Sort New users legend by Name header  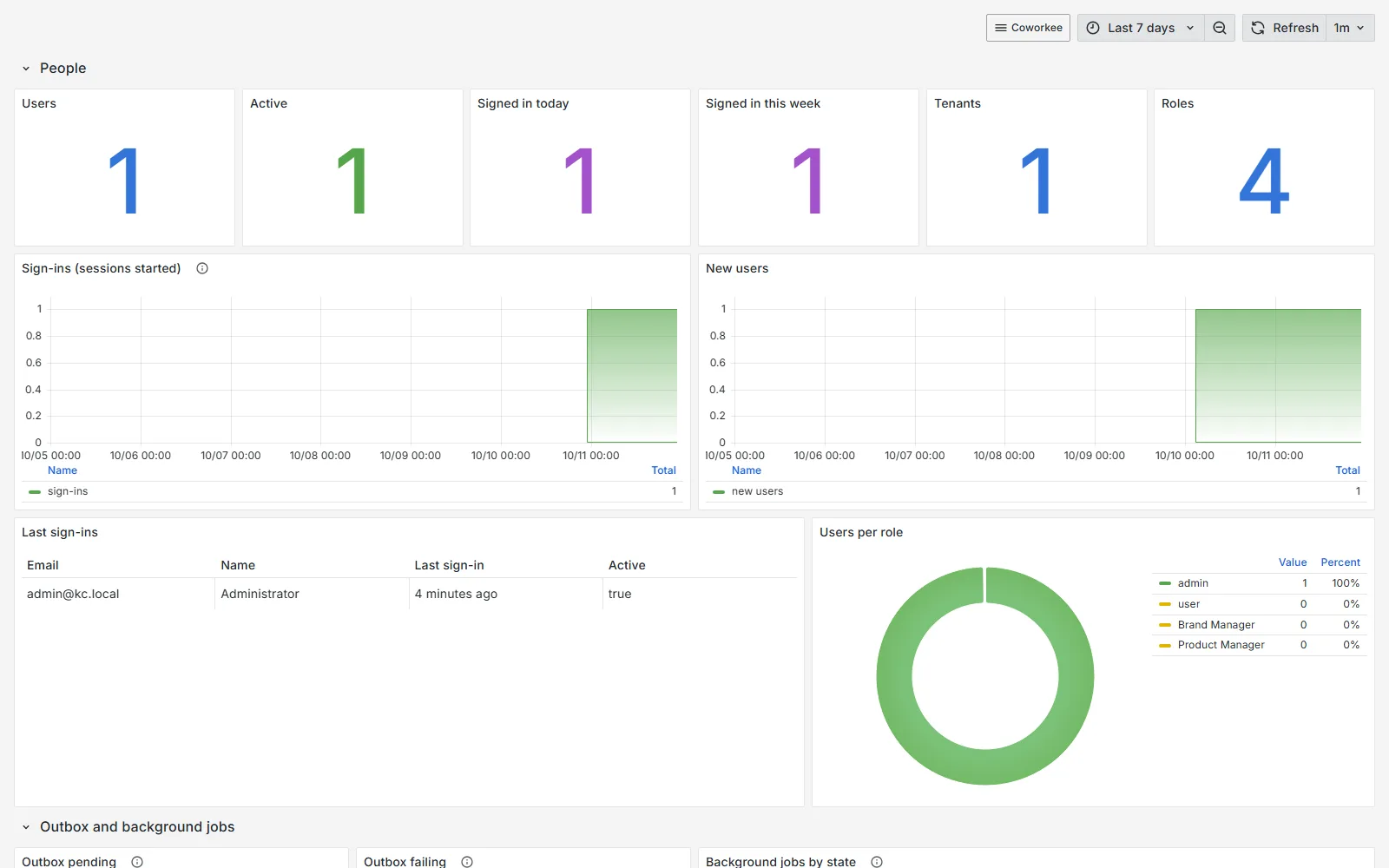746,470
